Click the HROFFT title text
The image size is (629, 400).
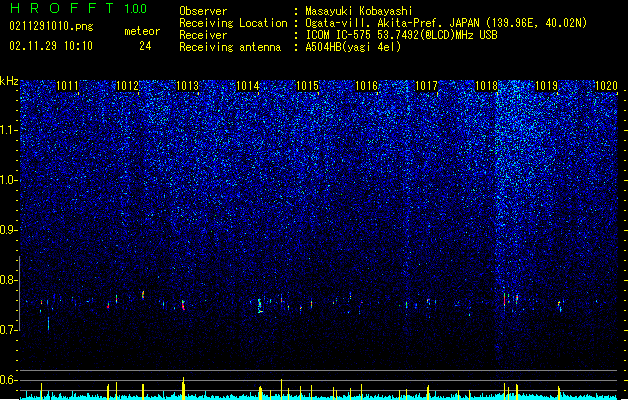[x=62, y=8]
